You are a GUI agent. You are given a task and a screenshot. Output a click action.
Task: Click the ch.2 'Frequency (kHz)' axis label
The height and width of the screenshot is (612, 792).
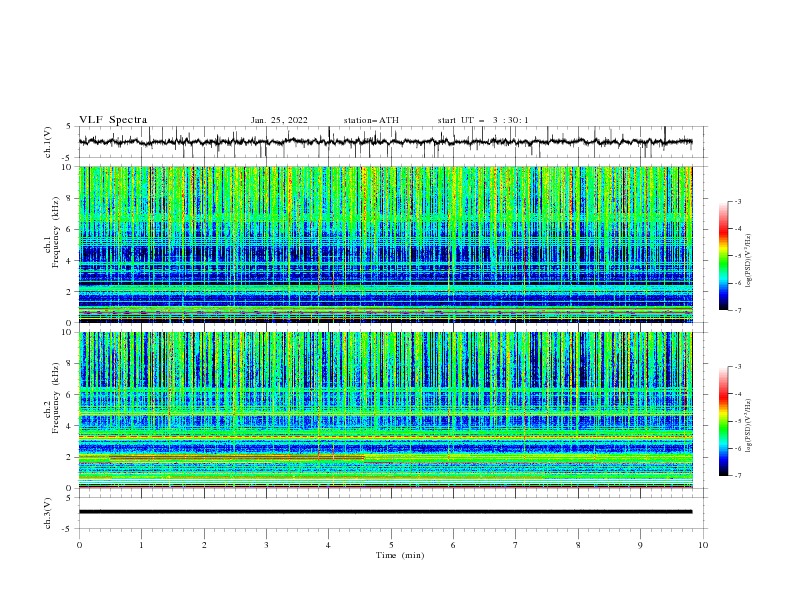tap(56, 398)
